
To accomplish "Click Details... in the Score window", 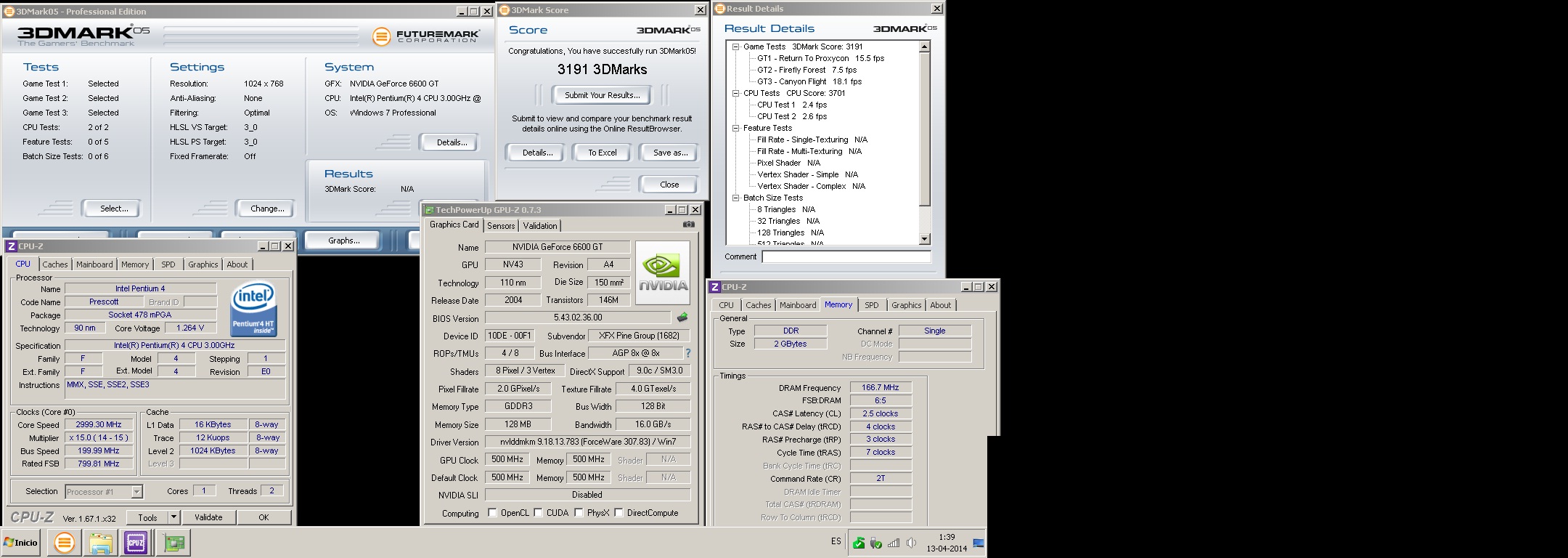I will click(x=537, y=153).
